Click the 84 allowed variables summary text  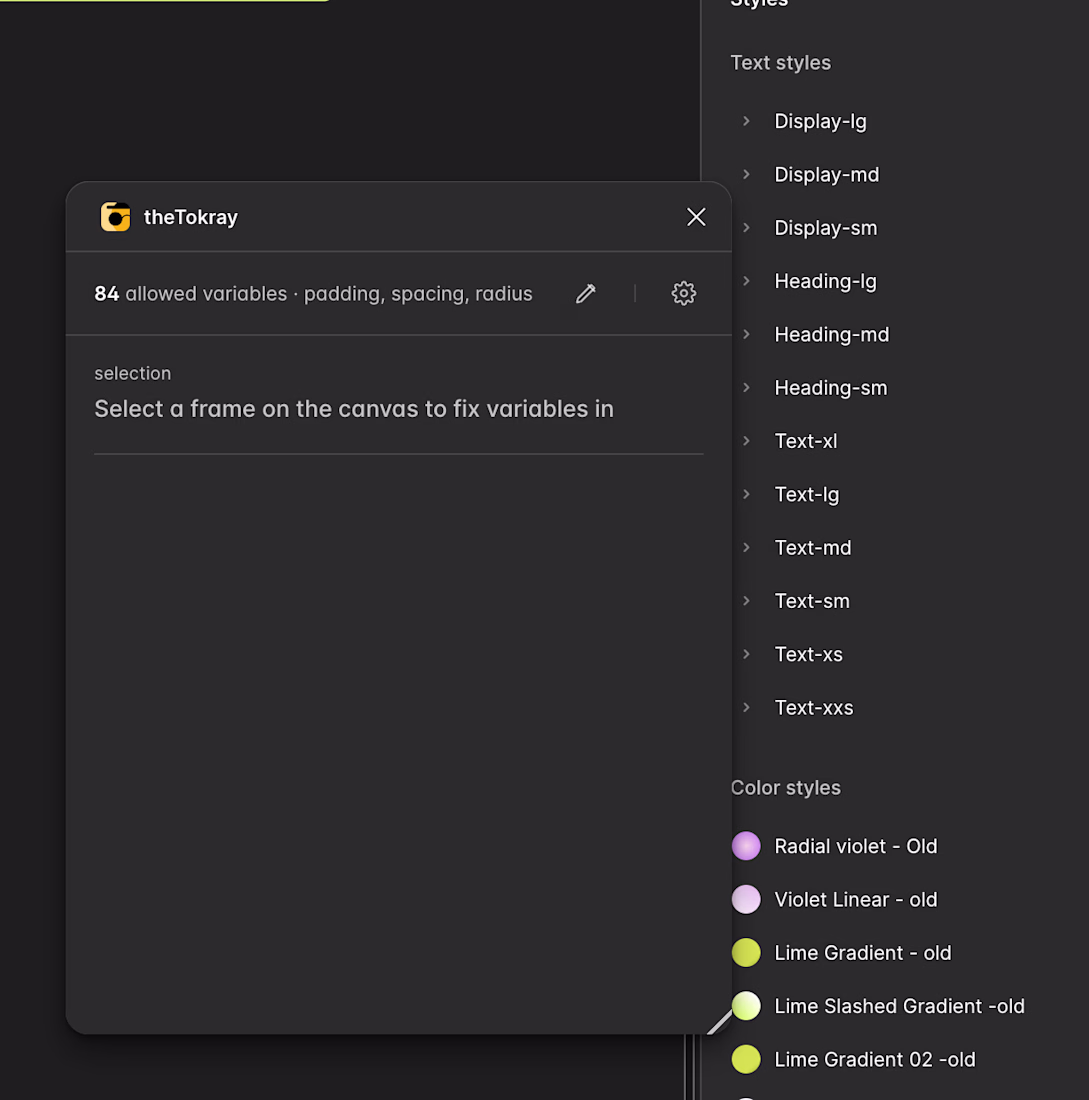(313, 293)
